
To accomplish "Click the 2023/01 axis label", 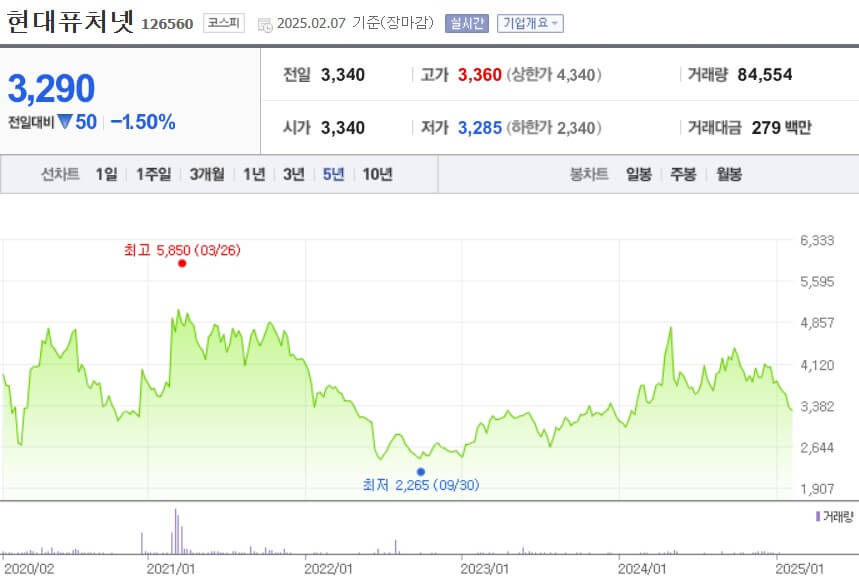I will [x=484, y=569].
